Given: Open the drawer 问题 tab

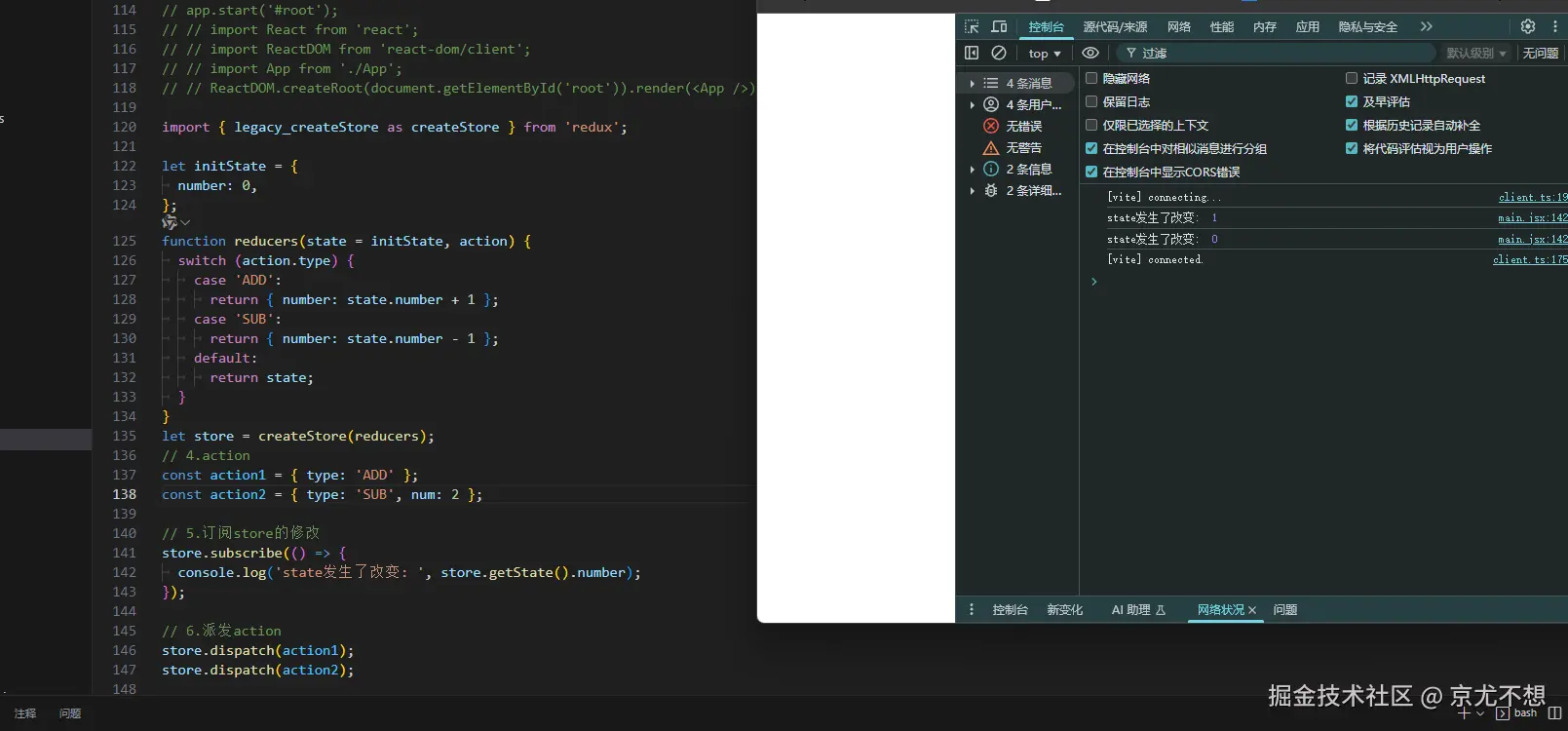Looking at the screenshot, I should pyautogui.click(x=1285, y=610).
